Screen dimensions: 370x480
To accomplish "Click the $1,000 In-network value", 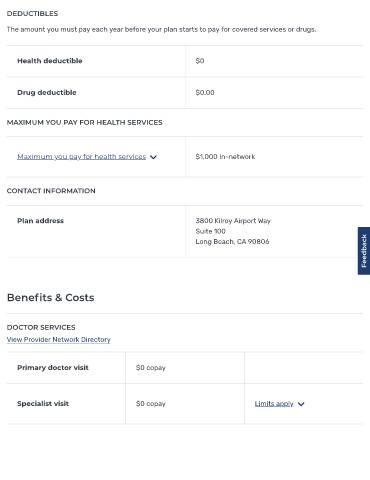I will (x=225, y=157).
